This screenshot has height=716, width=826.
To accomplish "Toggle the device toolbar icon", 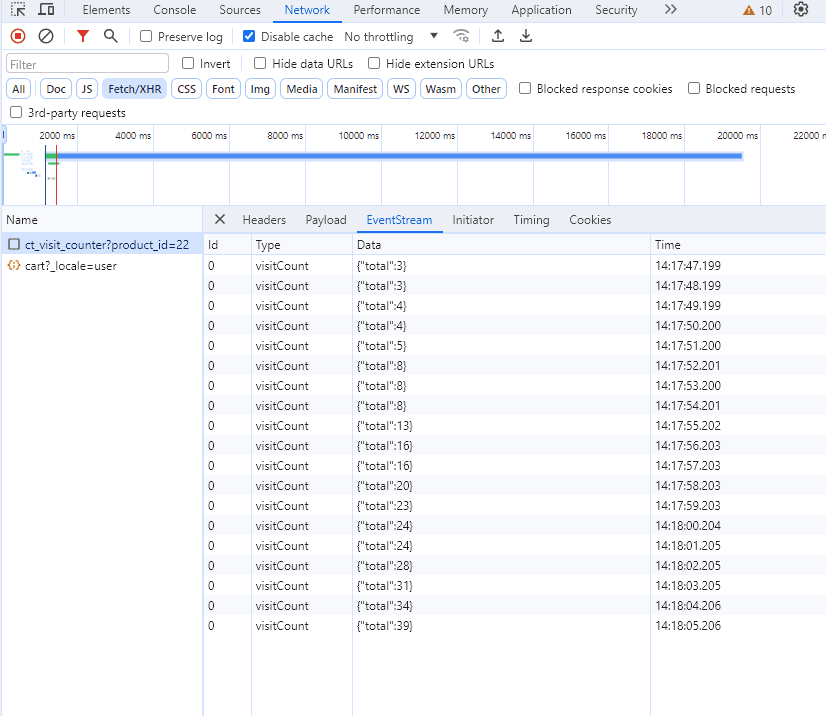I will tap(46, 9).
